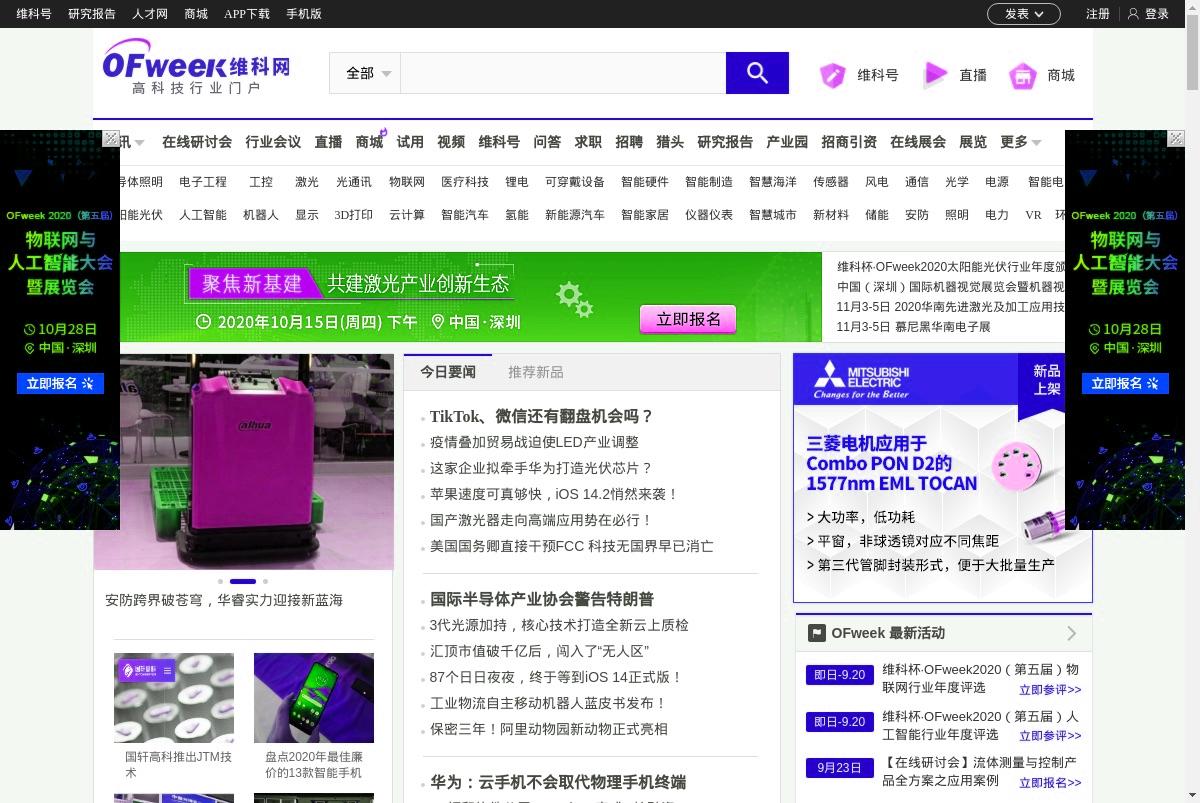Image resolution: width=1200 pixels, height=803 pixels.
Task: Open the 盘点2020年最佳廉价的13款智能手机 thumbnail
Action: coord(314,697)
